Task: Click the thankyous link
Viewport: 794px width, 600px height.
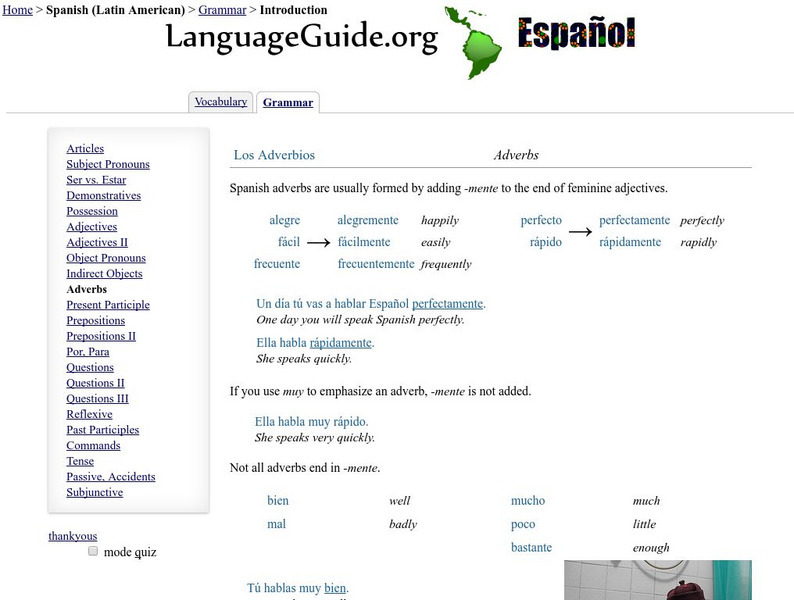Action: [72, 536]
